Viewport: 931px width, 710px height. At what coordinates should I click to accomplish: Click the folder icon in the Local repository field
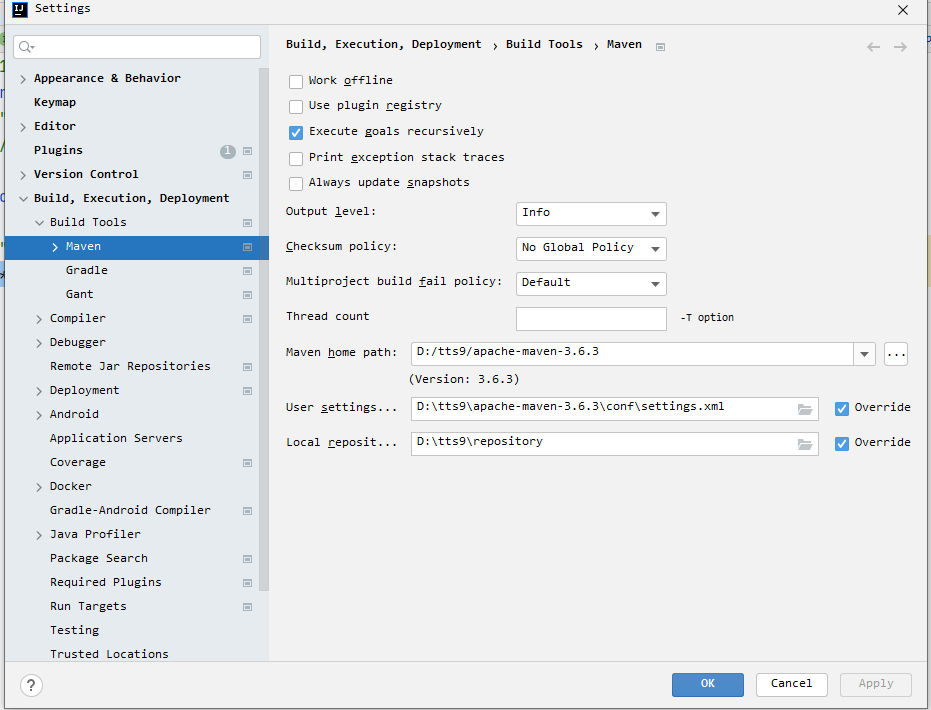click(x=805, y=444)
